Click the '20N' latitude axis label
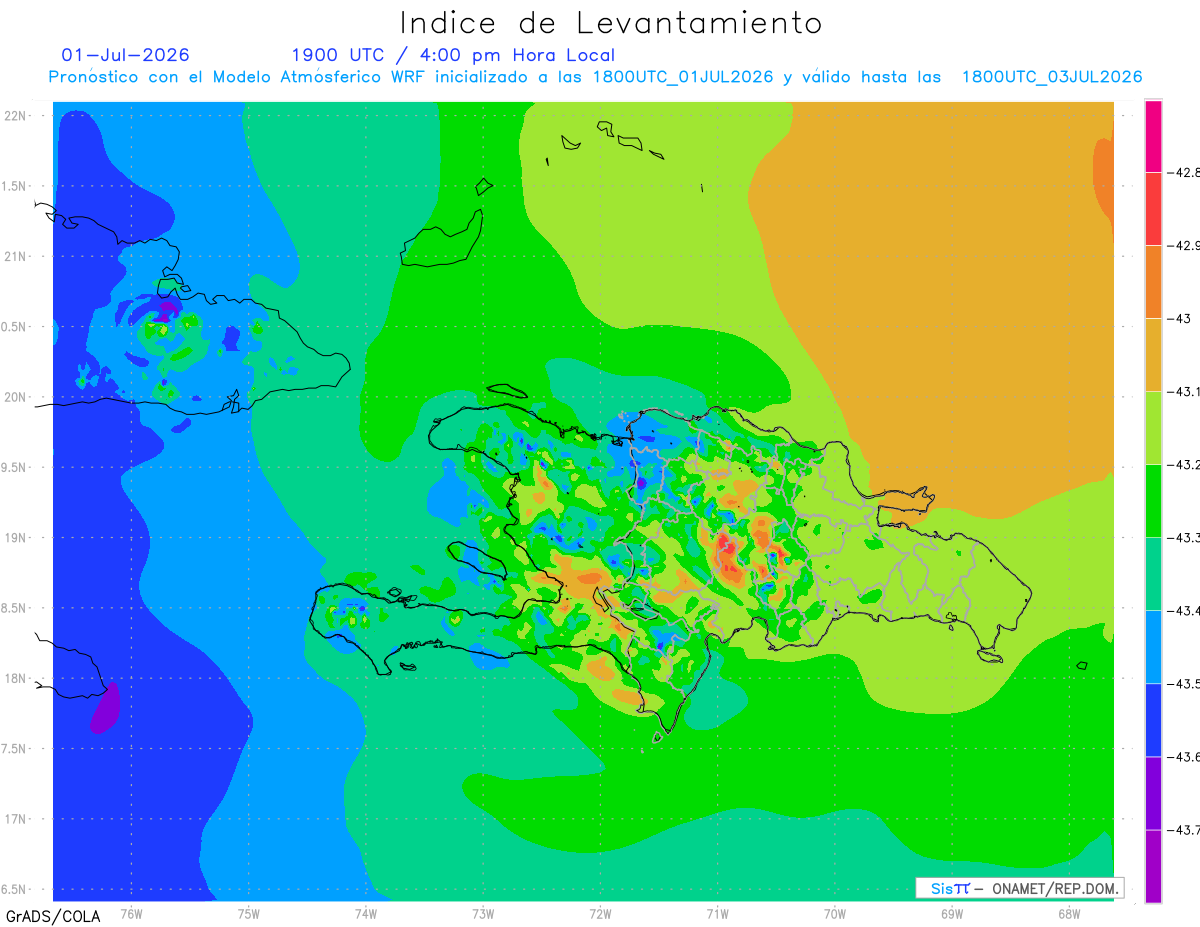This screenshot has width=1200, height=927. point(15,397)
